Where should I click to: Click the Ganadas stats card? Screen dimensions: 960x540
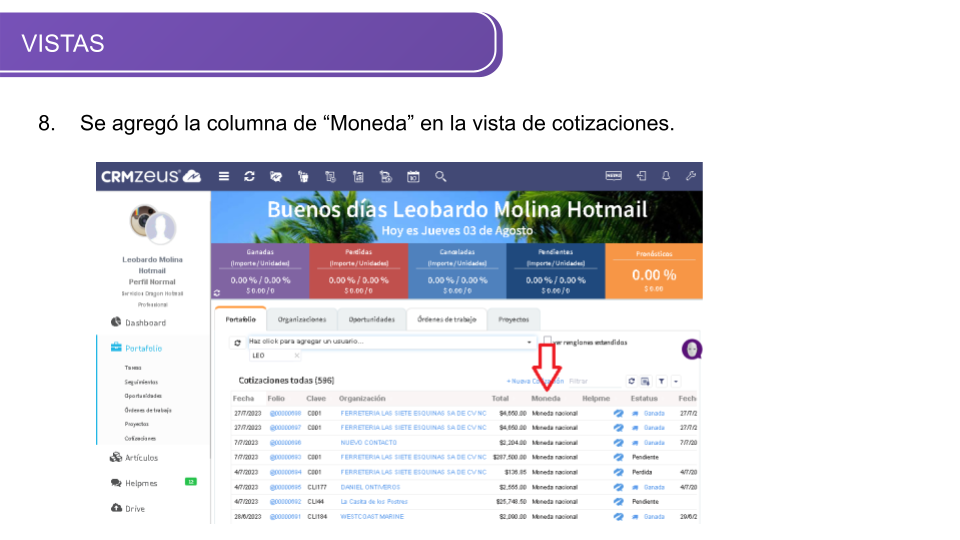pyautogui.click(x=260, y=271)
